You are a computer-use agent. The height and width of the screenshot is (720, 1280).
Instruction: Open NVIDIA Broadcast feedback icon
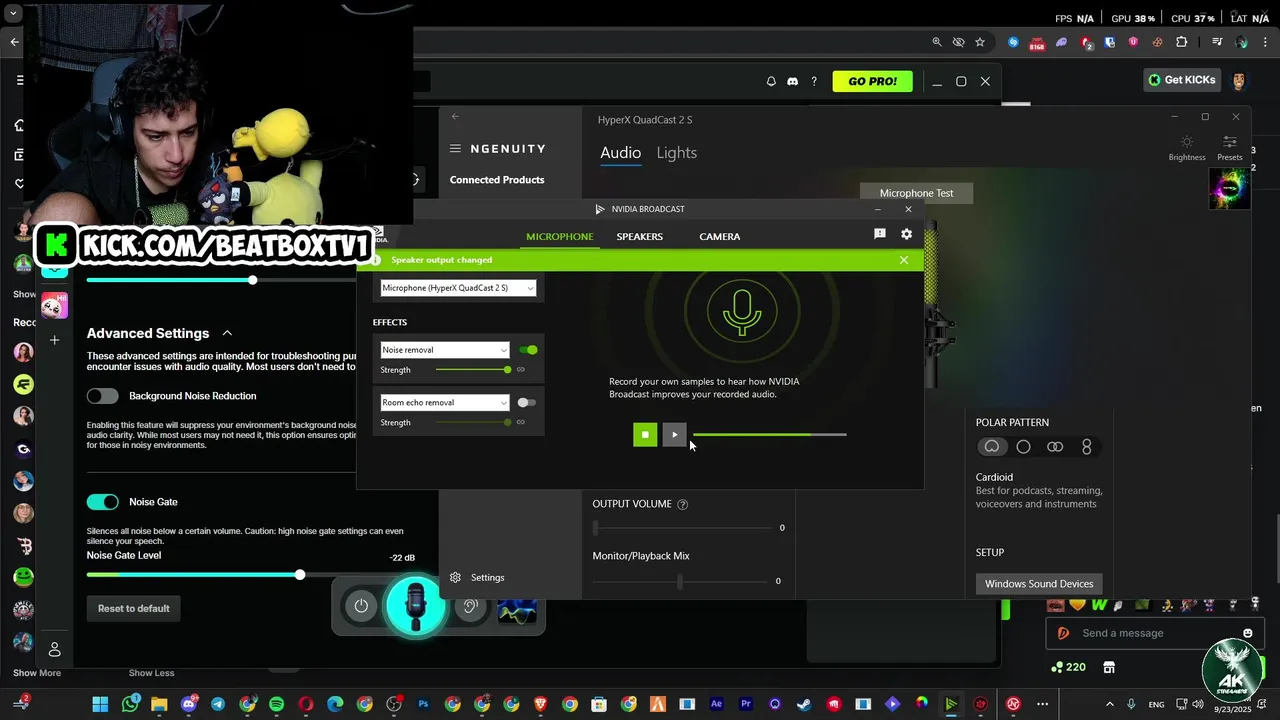click(880, 234)
